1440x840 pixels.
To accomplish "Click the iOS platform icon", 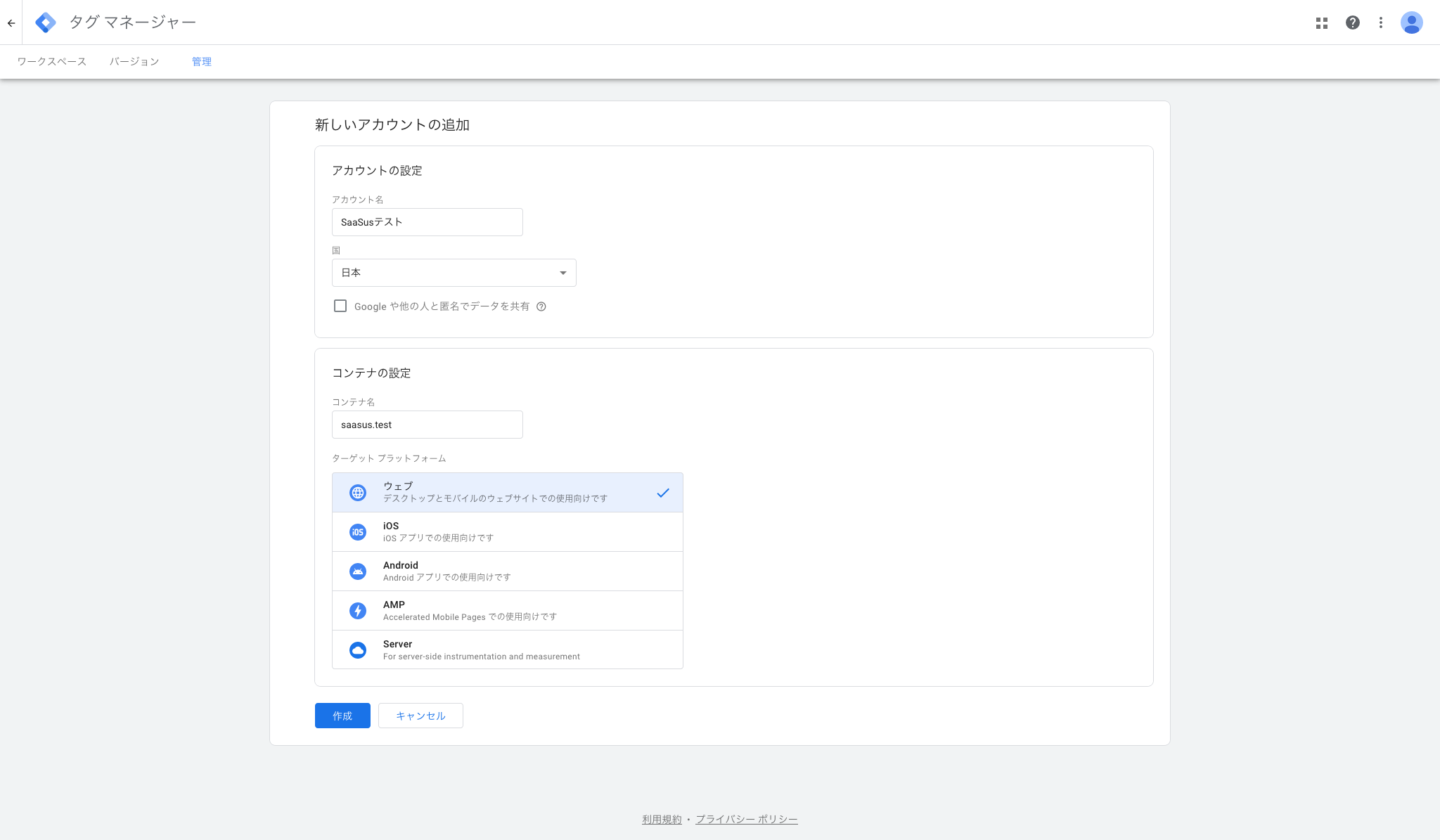I will point(358,532).
